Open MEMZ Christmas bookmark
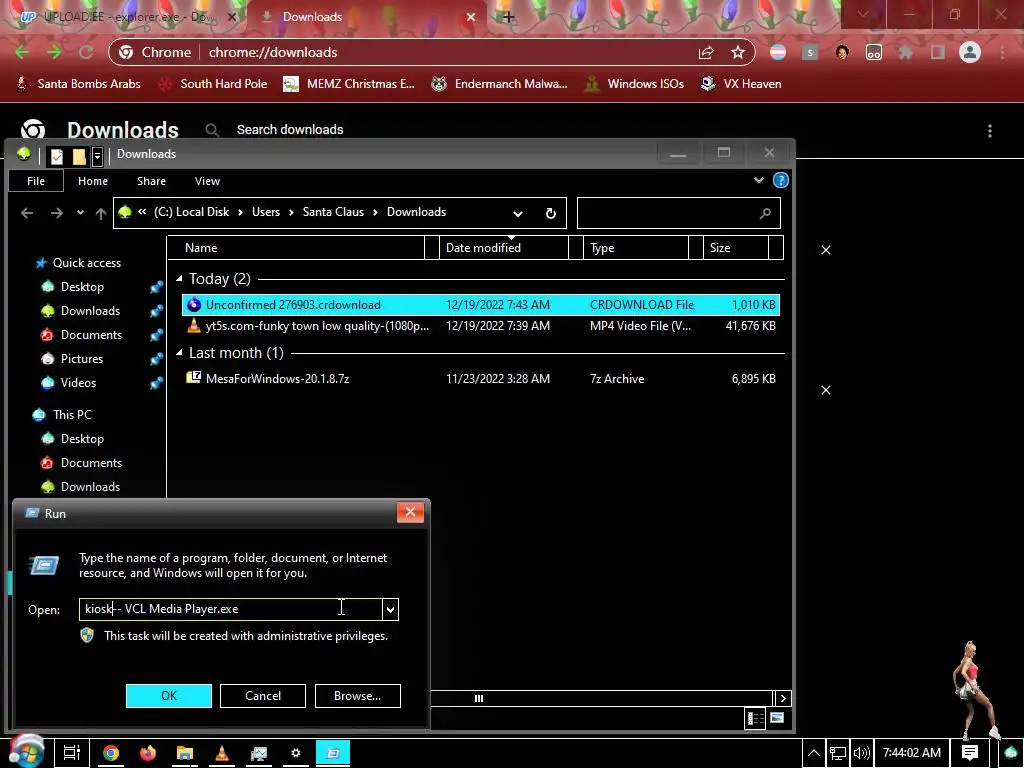The image size is (1024, 768). pyautogui.click(x=349, y=84)
